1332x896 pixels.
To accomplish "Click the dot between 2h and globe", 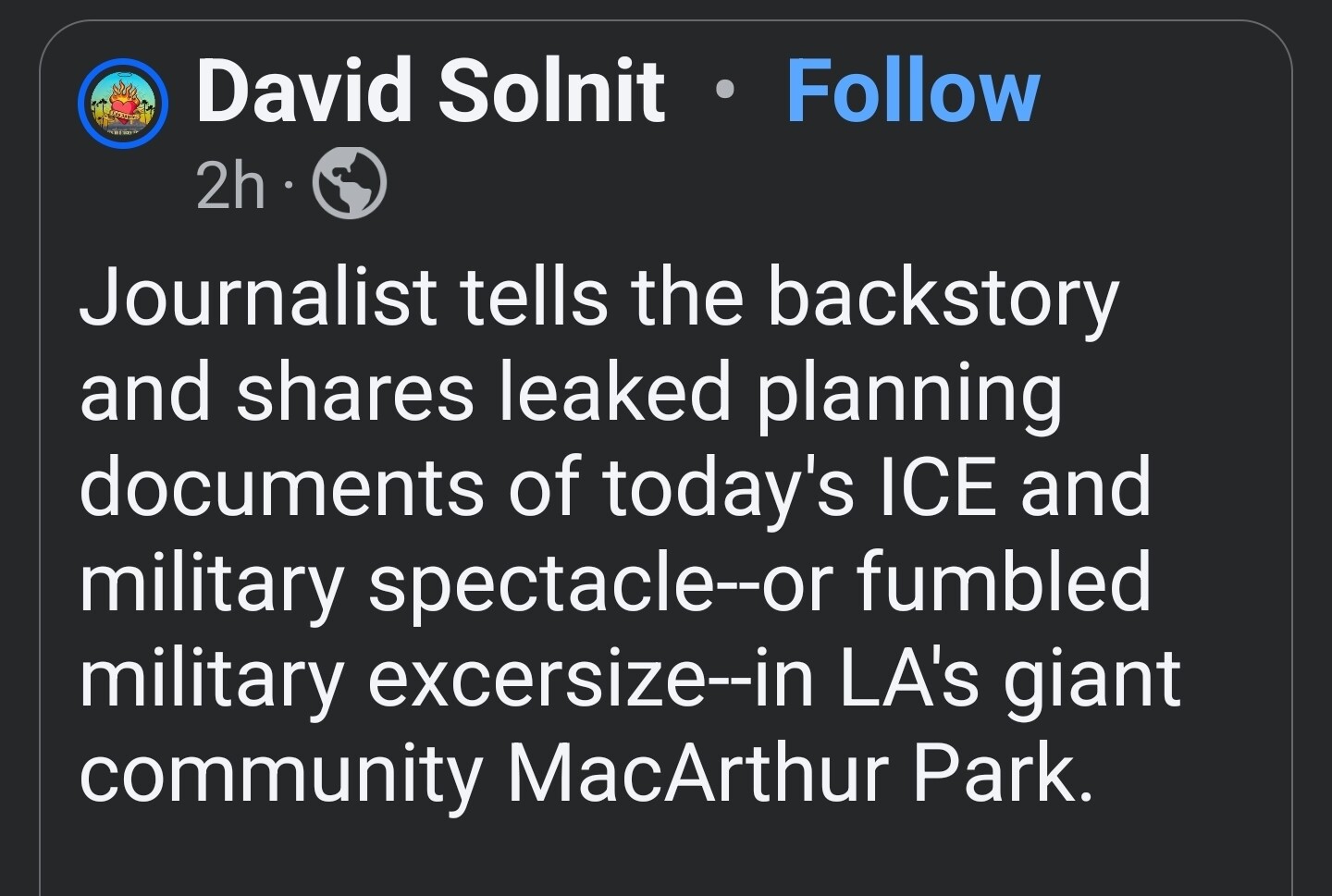I will pyautogui.click(x=289, y=189).
